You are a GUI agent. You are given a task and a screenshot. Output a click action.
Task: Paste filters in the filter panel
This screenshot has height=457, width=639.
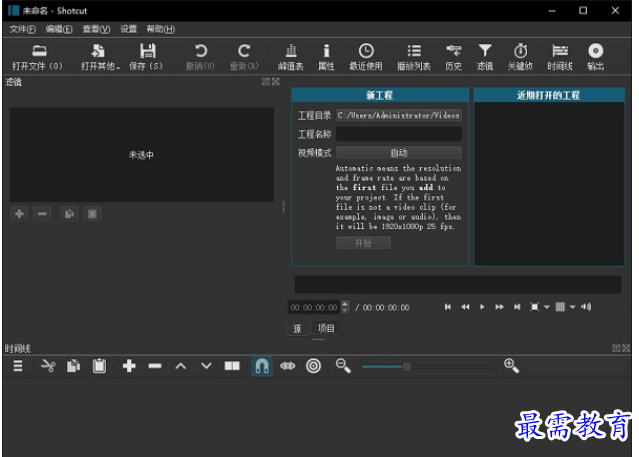click(x=93, y=214)
